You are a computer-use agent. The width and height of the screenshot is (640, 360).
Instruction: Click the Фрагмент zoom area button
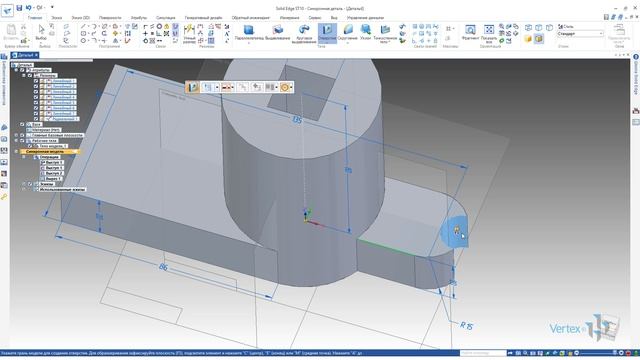coord(470,33)
